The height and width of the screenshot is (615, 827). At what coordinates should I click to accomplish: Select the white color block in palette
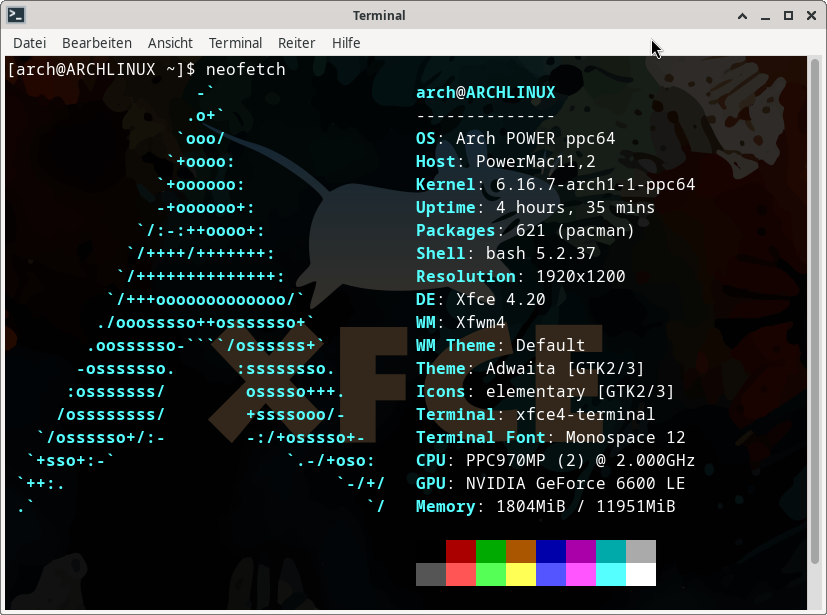[x=640, y=574]
